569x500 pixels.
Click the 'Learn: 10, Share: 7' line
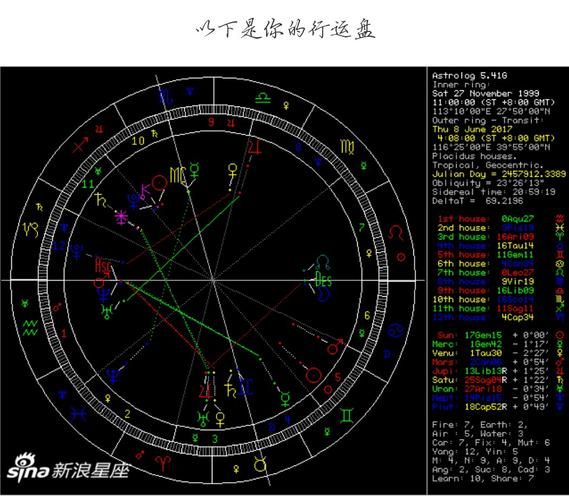(x=483, y=478)
